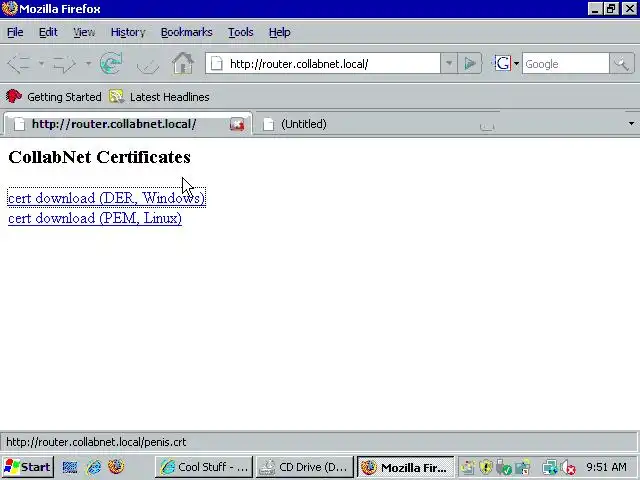Click the Forward navigation arrow
This screenshot has height=480, width=640.
64,64
